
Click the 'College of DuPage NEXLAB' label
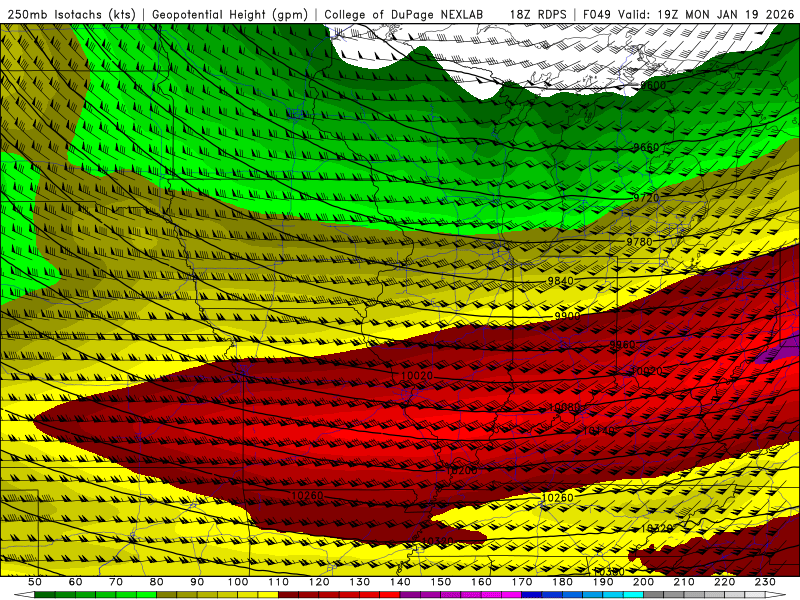[403, 15]
